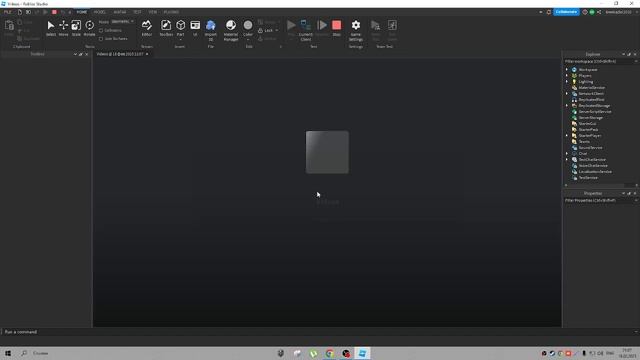Activate the Move tool

tap(63, 26)
